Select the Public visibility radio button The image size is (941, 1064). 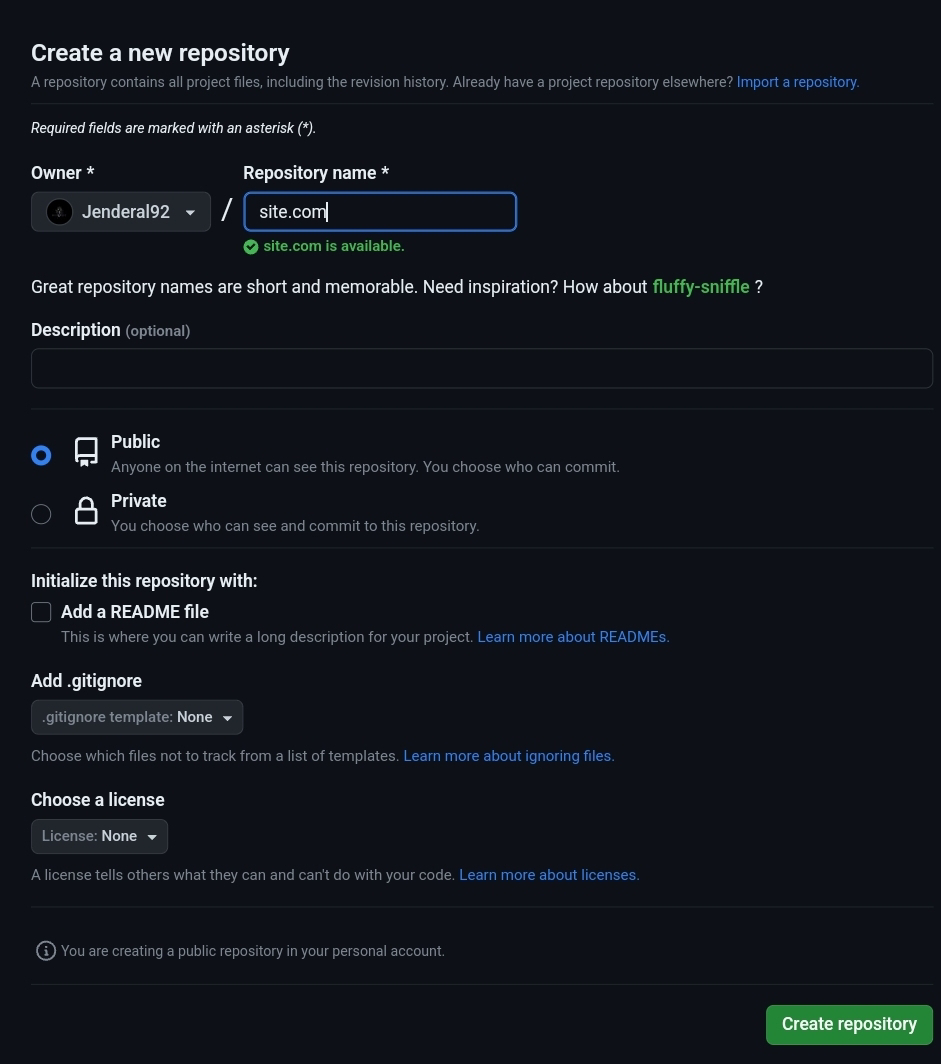click(41, 455)
